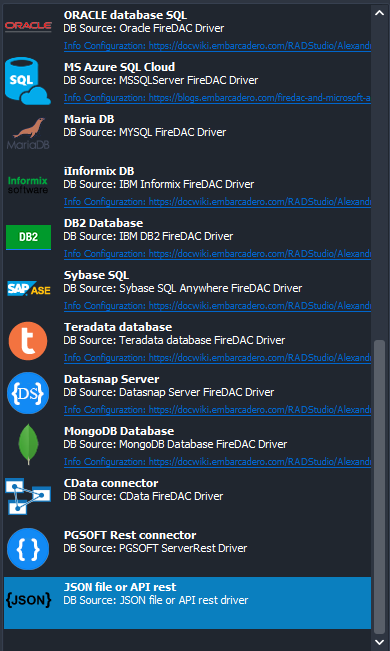Select Maria DB title
The width and height of the screenshot is (390, 651).
point(89,119)
